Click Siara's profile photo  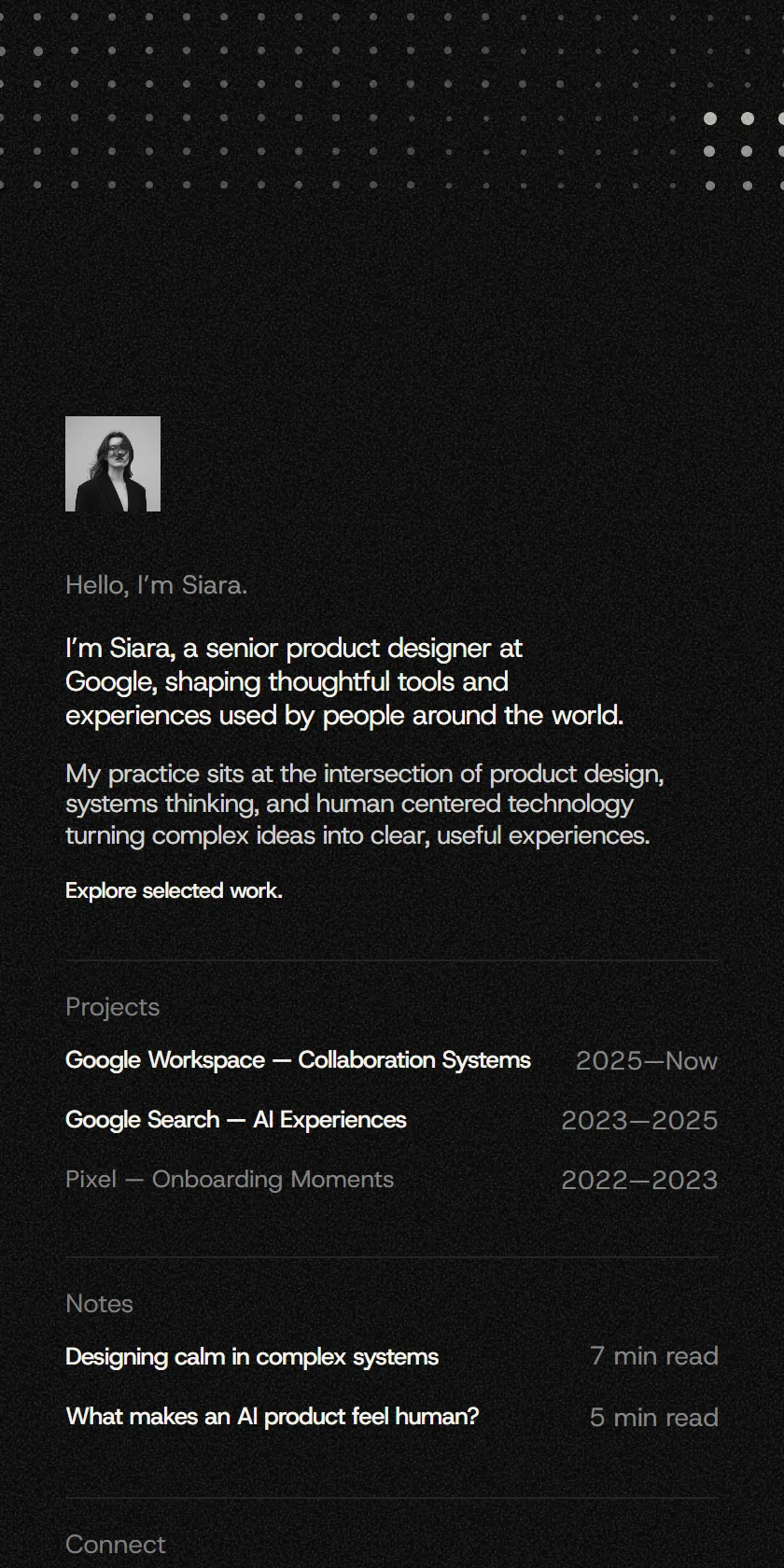113,464
